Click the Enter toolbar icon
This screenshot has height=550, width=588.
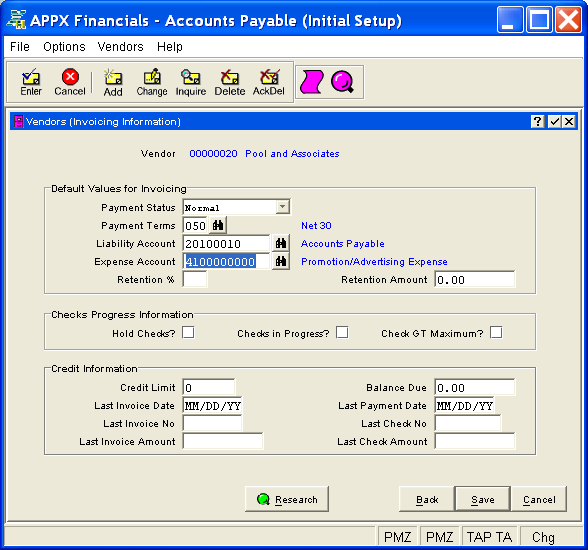click(31, 82)
